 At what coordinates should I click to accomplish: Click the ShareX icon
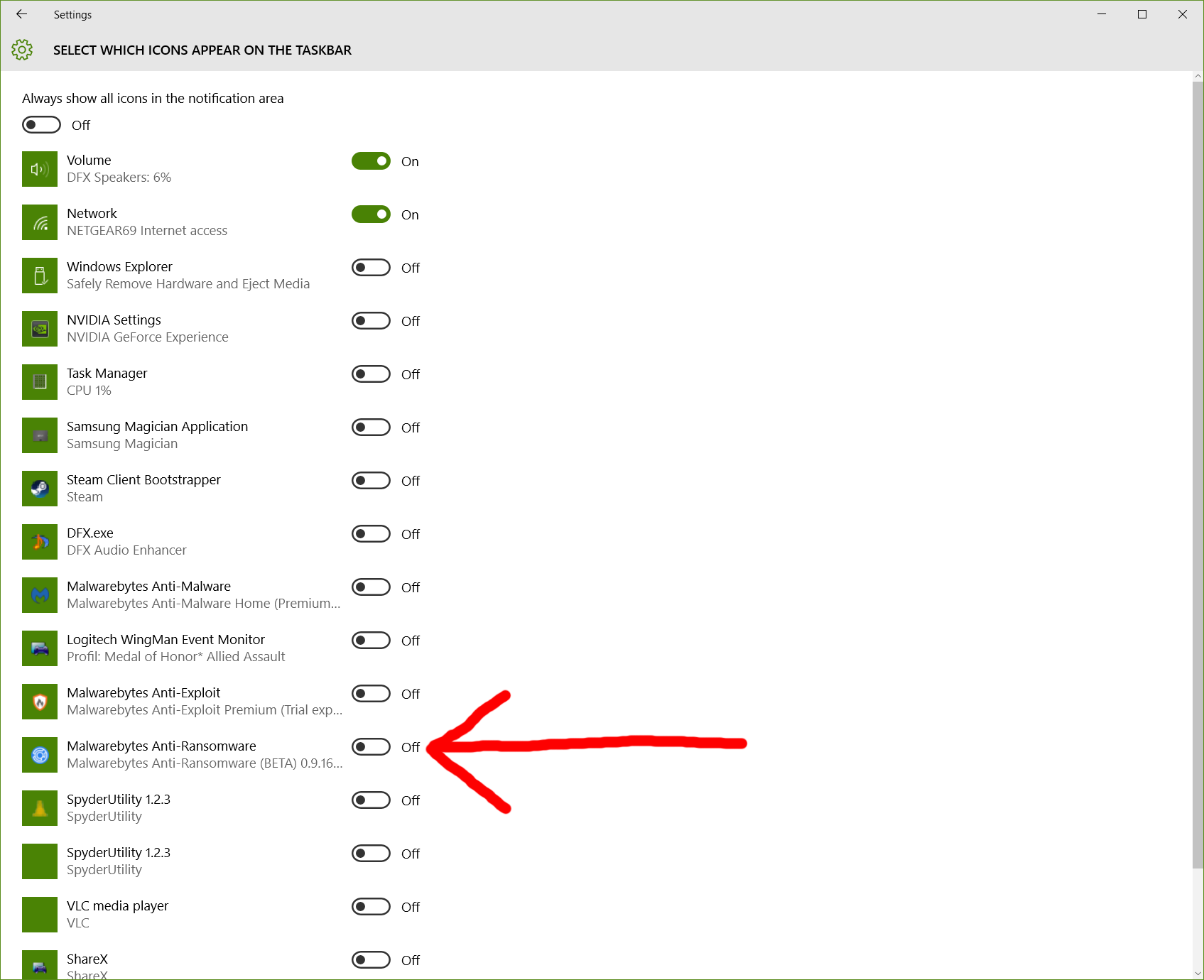coord(40,965)
